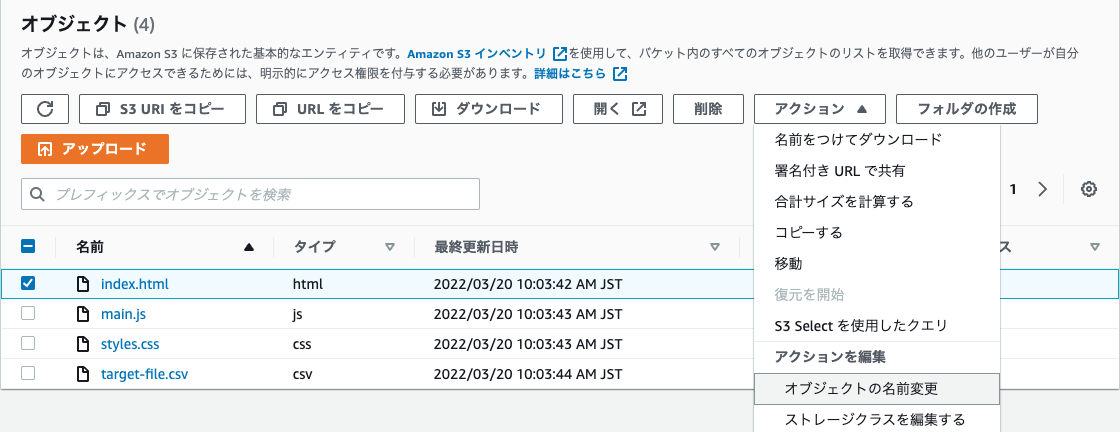Select コピーする menu item
Viewport: 1120px width, 432px height.
click(876, 233)
